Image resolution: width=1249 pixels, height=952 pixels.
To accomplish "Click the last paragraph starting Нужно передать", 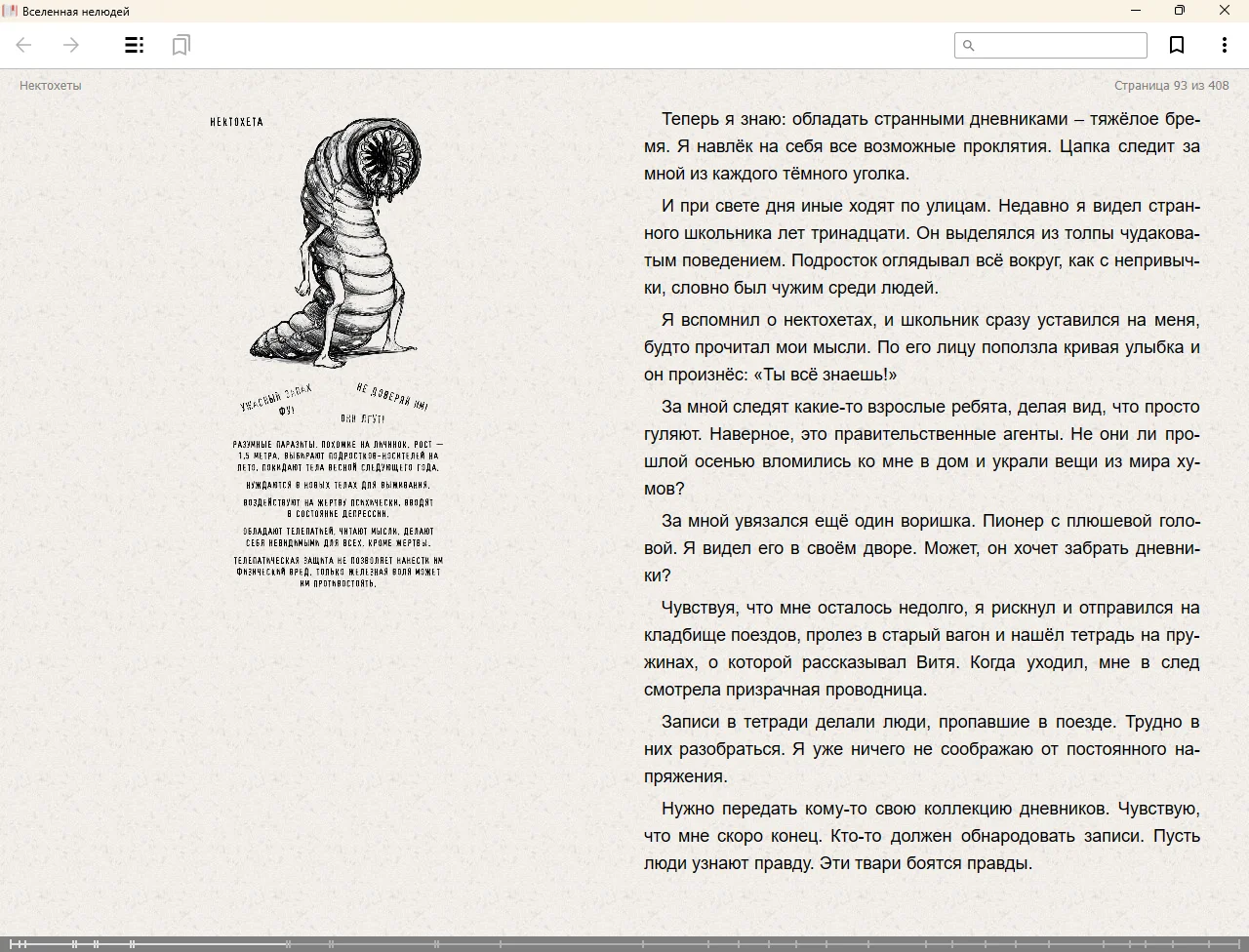I will point(921,836).
